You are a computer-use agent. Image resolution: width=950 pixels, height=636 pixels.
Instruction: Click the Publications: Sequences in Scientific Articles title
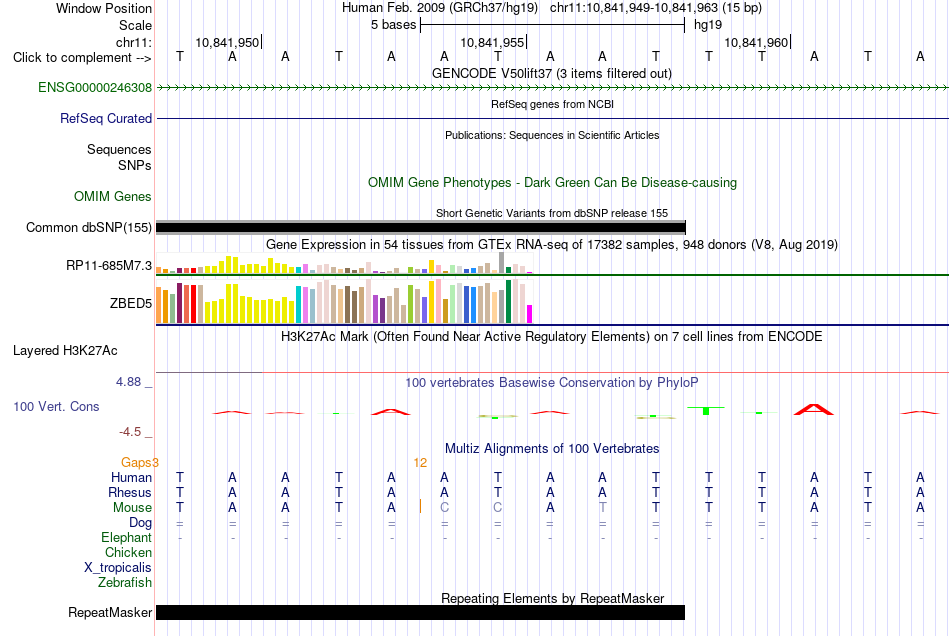click(552, 135)
